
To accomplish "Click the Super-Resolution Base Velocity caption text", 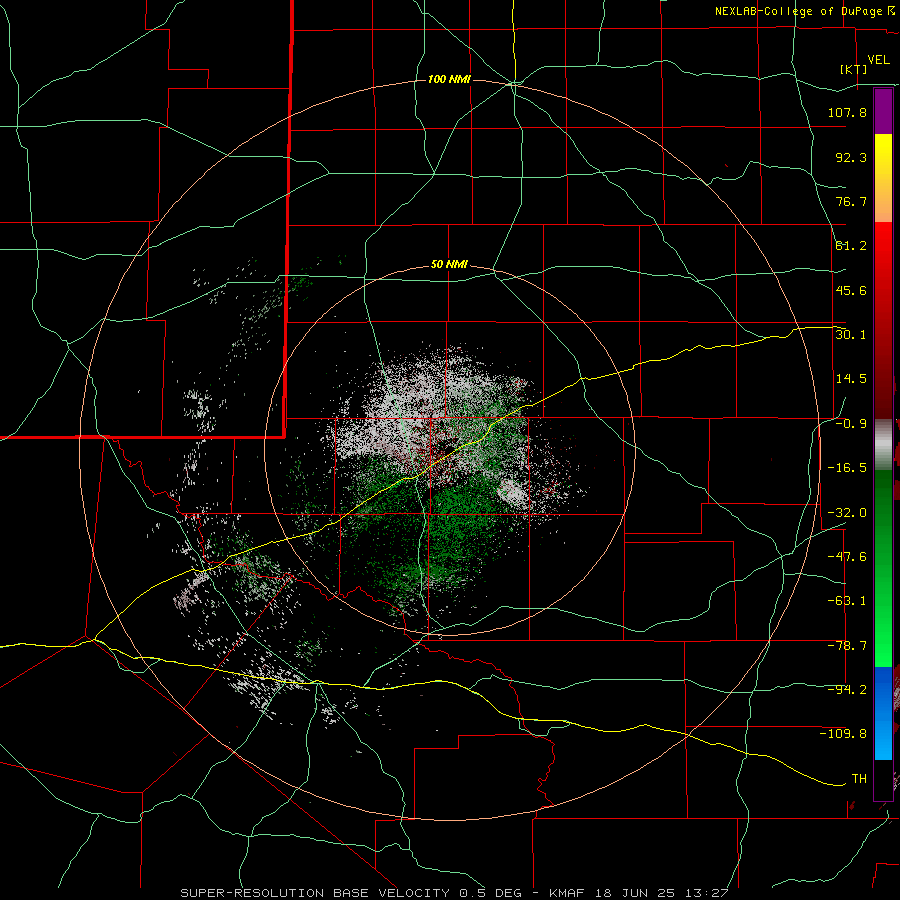I will [455, 893].
